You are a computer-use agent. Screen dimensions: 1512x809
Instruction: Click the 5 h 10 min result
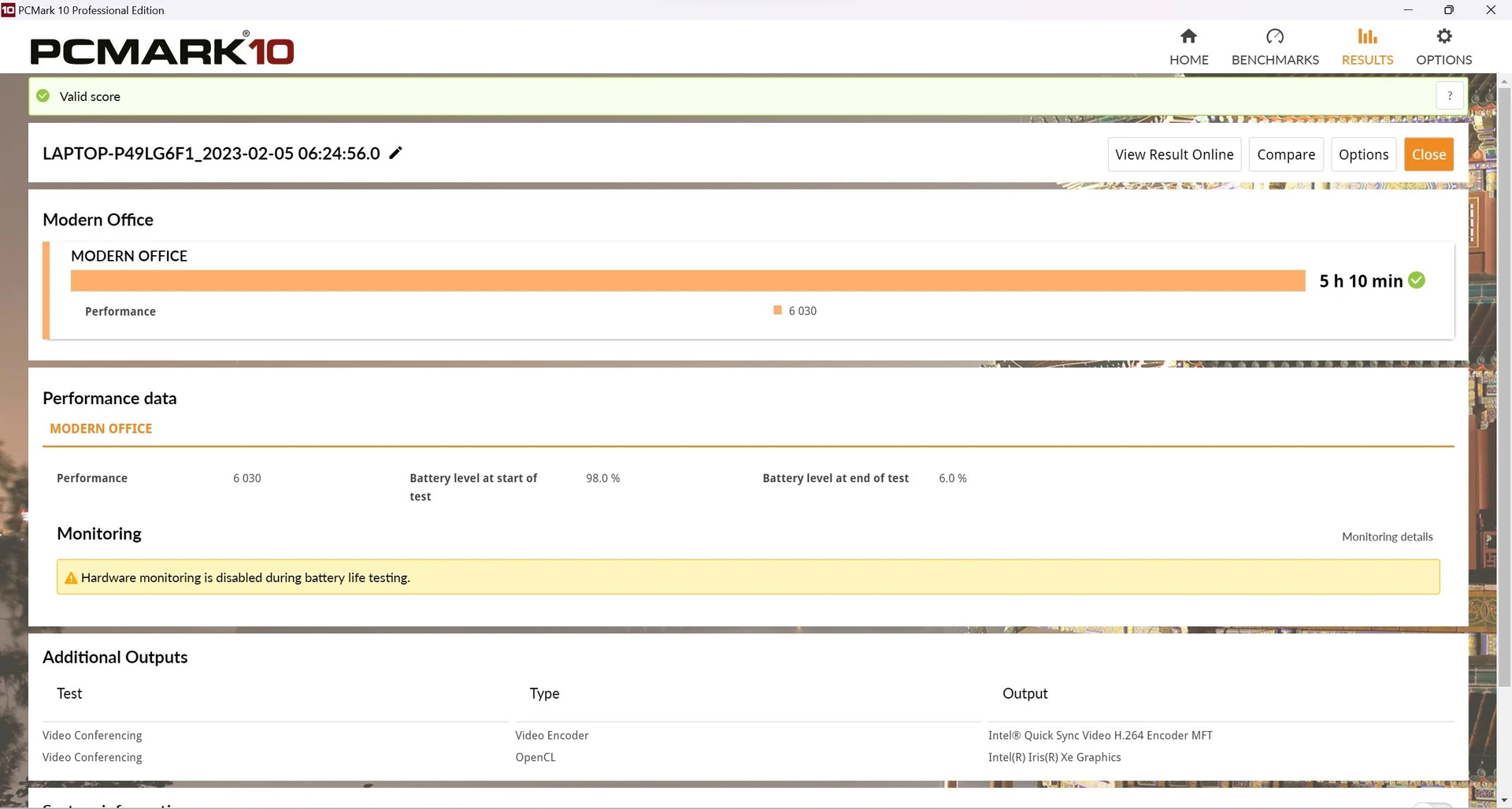pos(1361,281)
